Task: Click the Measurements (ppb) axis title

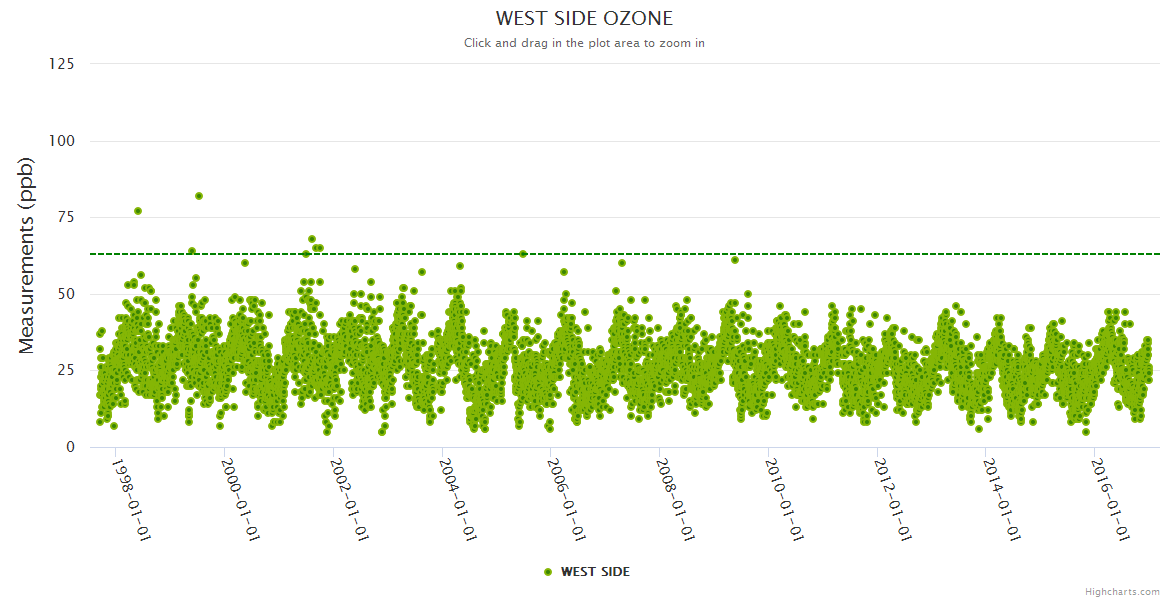Action: [x=27, y=255]
